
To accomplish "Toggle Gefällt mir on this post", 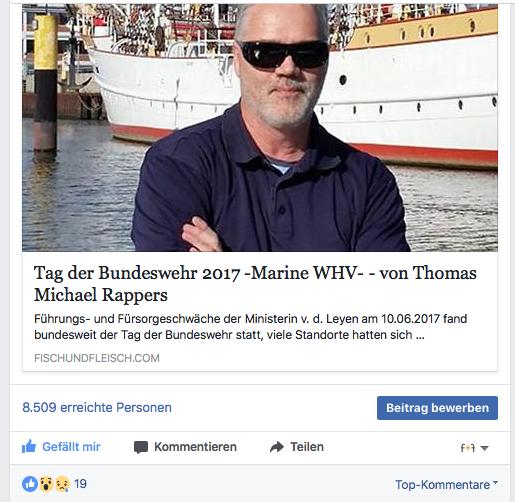I will (61, 447).
